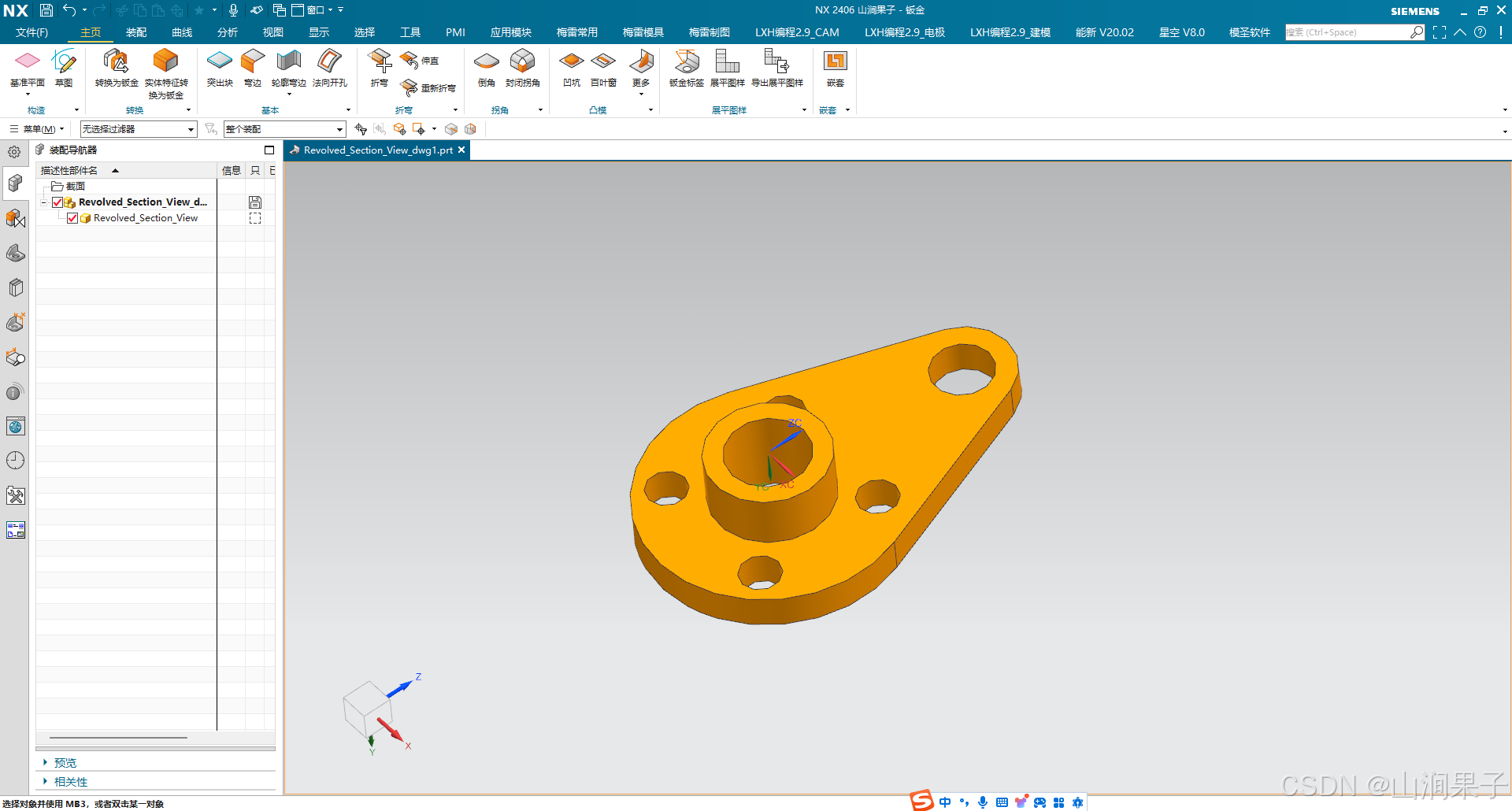1512x811 pixels.
Task: Open the 无选择过滤器 selection filter dropdown
Action: (x=139, y=129)
